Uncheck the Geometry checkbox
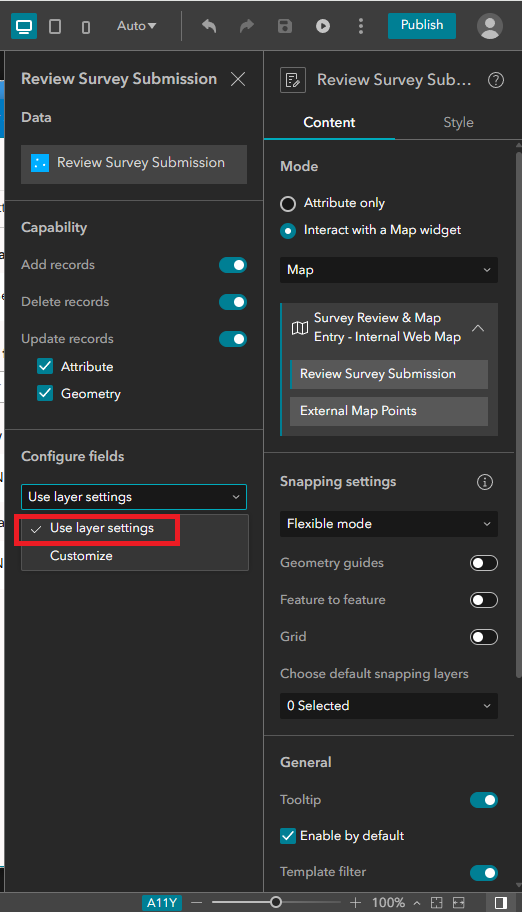Viewport: 522px width, 912px height. [x=45, y=393]
